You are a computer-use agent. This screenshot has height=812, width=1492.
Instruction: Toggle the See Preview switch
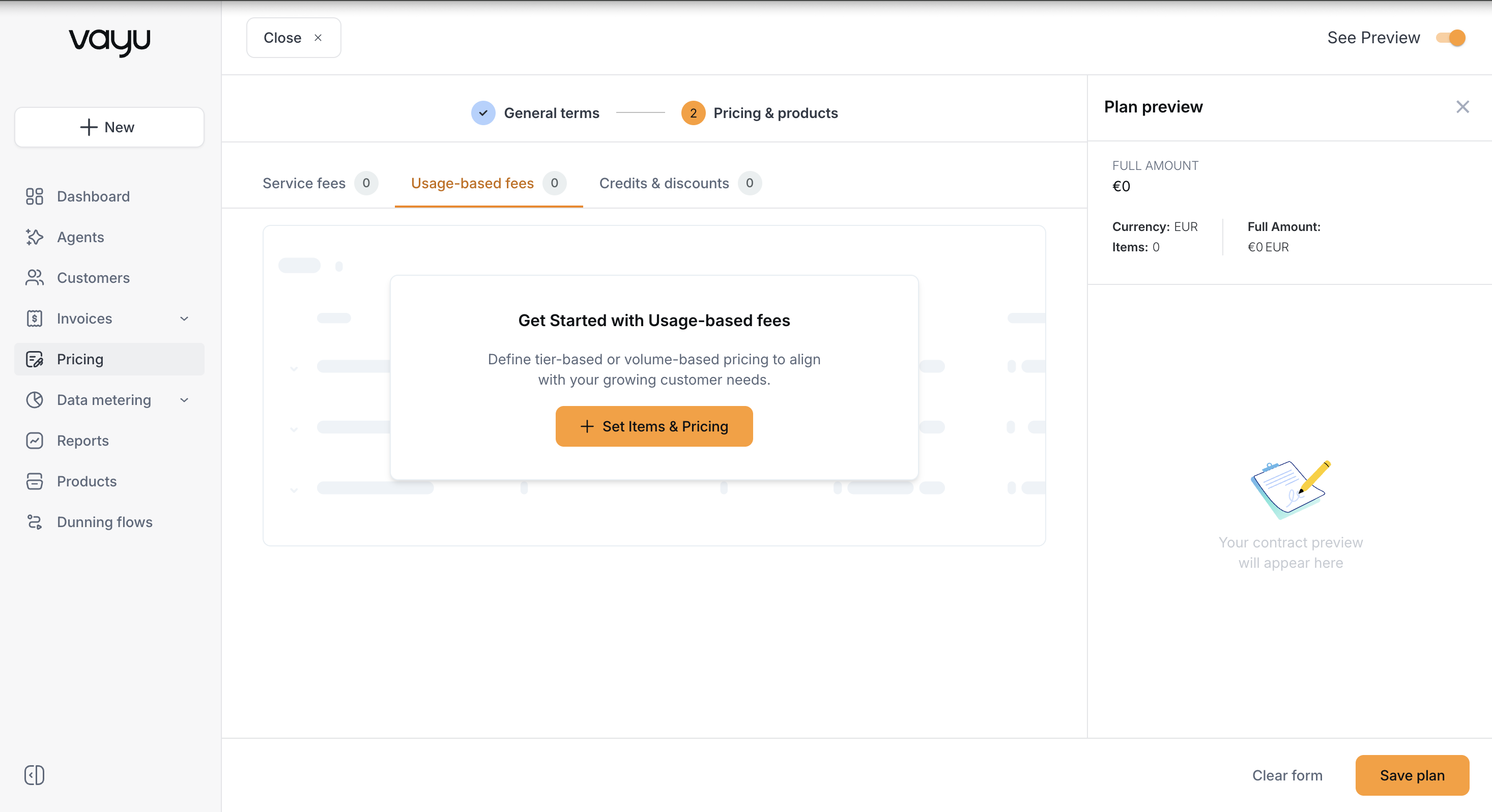(x=1451, y=38)
